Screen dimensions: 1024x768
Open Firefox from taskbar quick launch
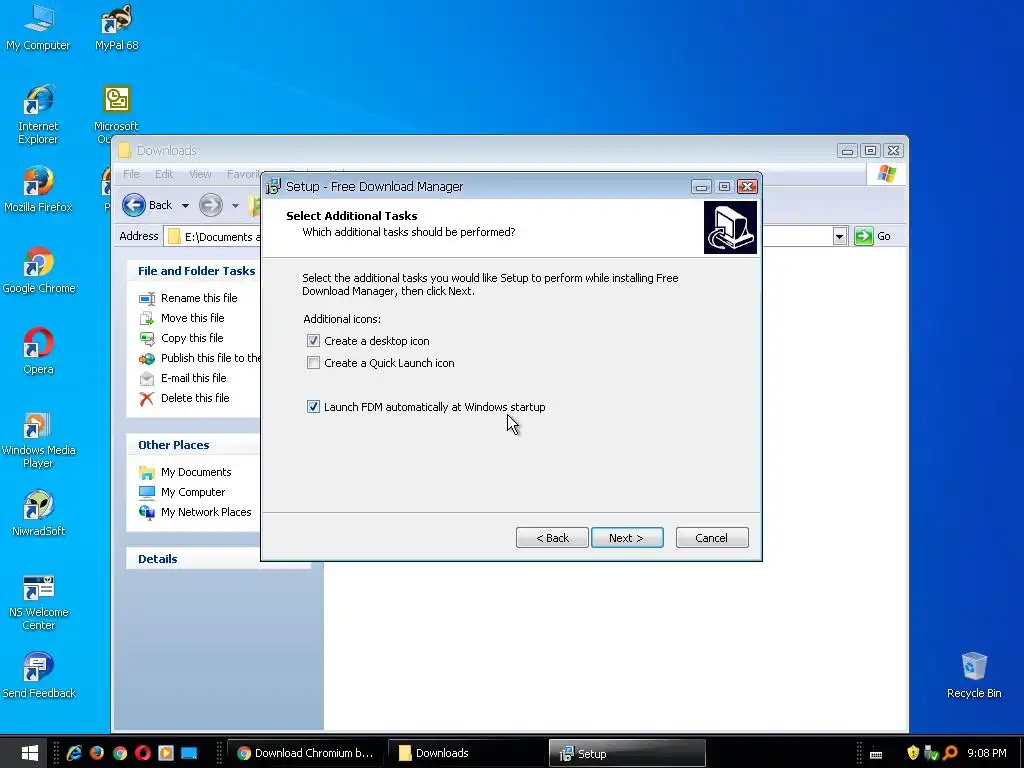click(97, 753)
